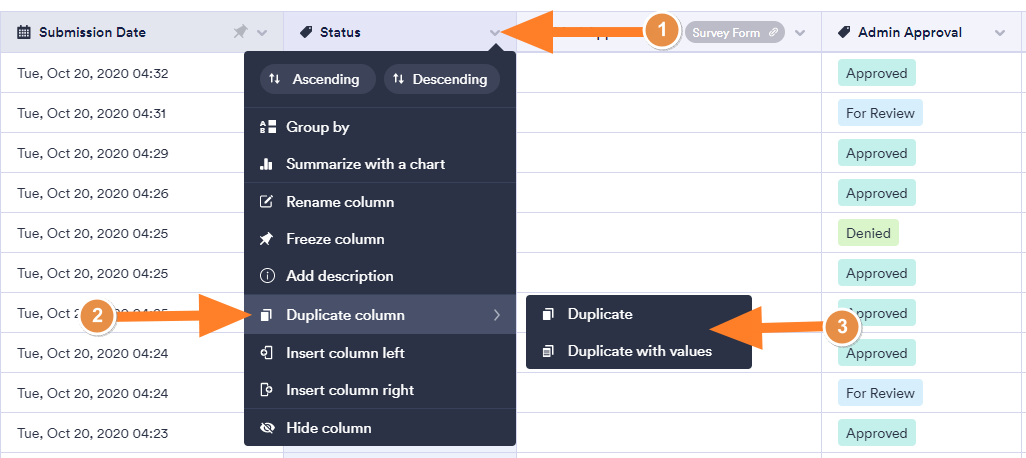The height and width of the screenshot is (458, 1026).
Task: Click the bar chart Summarize icon
Action: click(x=267, y=164)
